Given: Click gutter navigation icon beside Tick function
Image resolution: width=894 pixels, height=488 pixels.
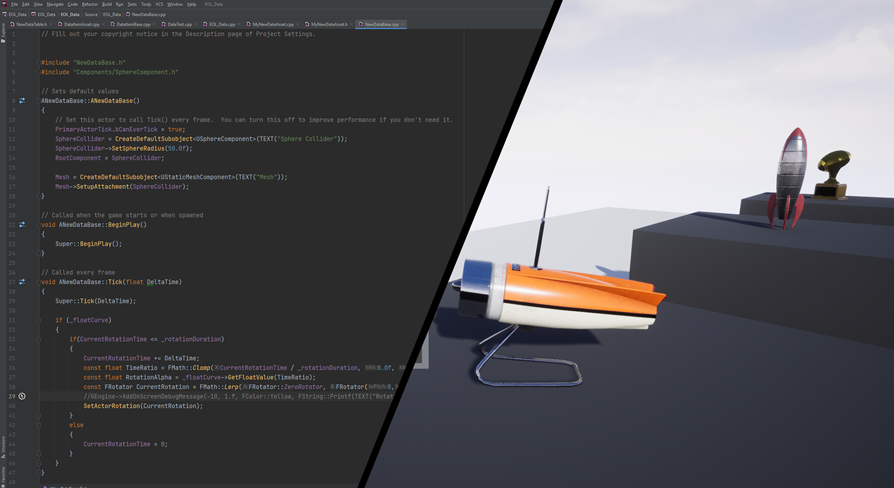Looking at the screenshot, I should [x=22, y=282].
